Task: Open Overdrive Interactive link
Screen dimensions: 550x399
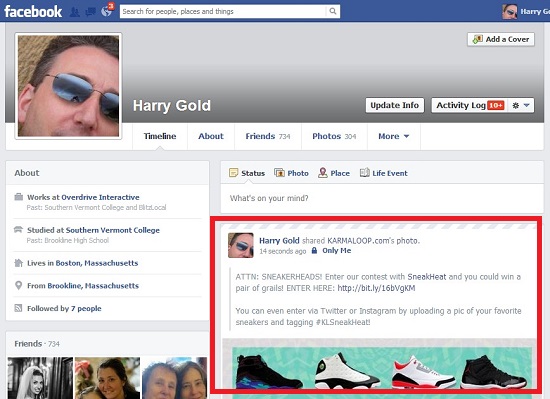Action: tap(100, 197)
